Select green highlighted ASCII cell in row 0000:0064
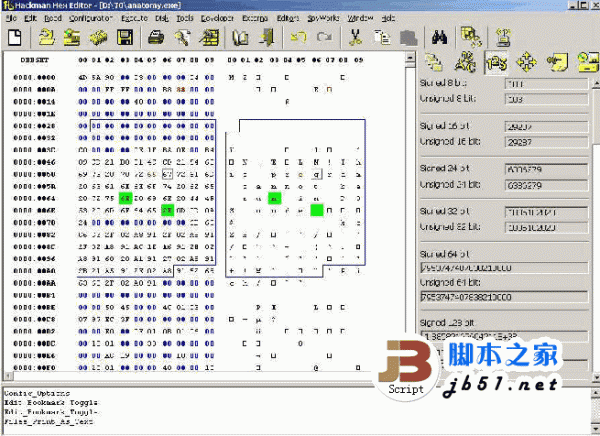 pos(274,198)
